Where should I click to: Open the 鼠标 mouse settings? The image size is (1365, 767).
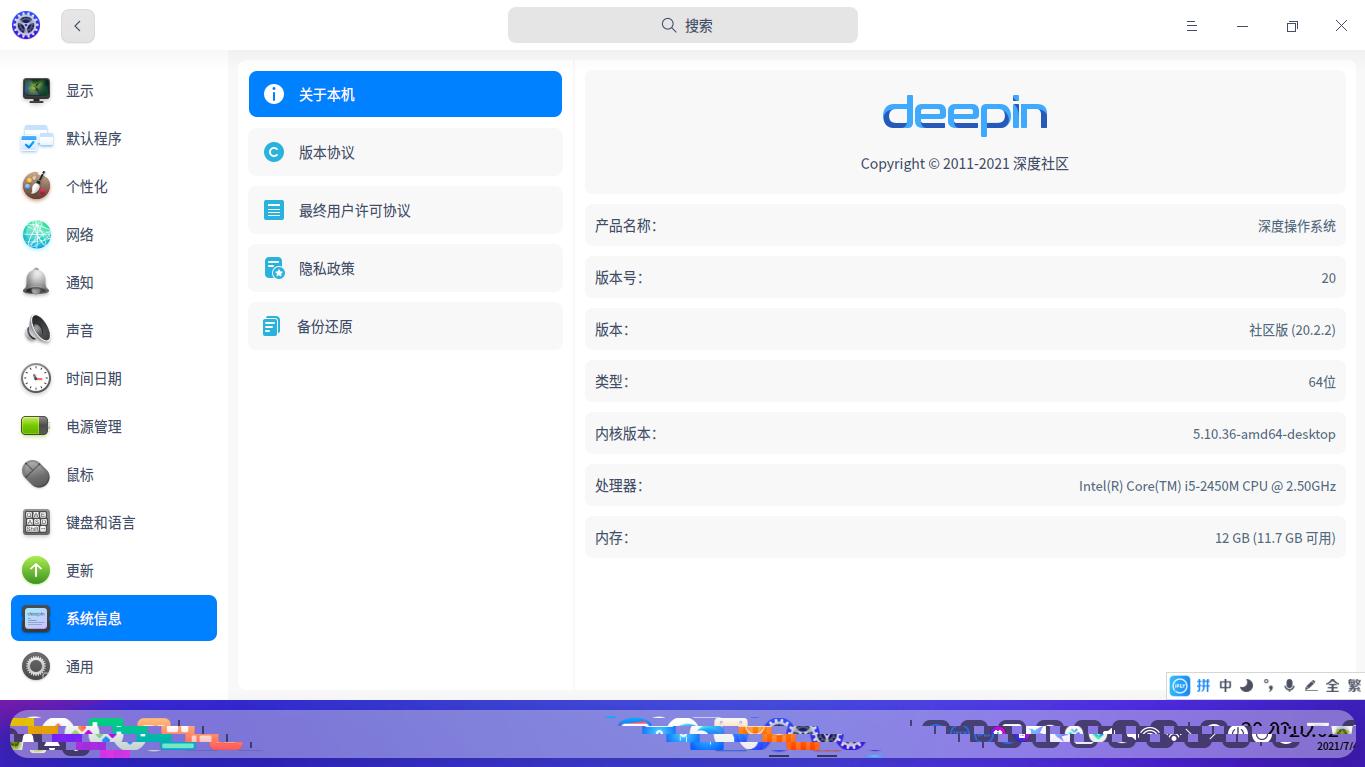point(114,474)
